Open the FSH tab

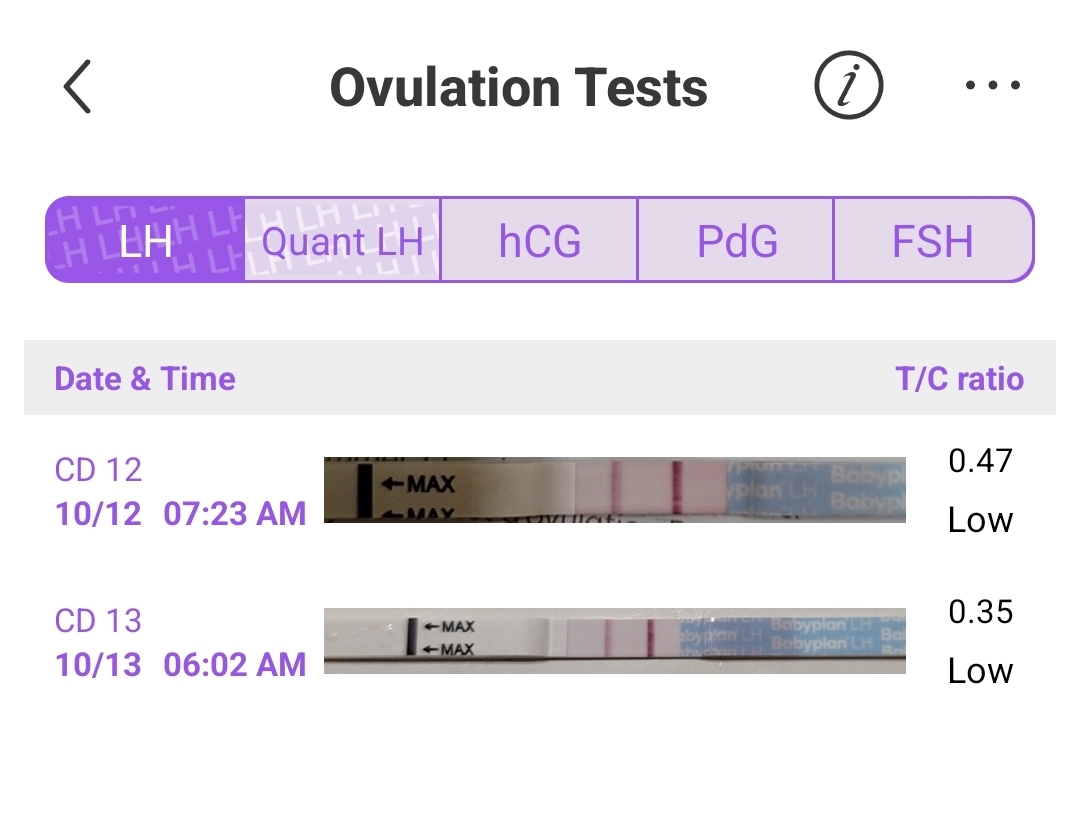pos(932,241)
